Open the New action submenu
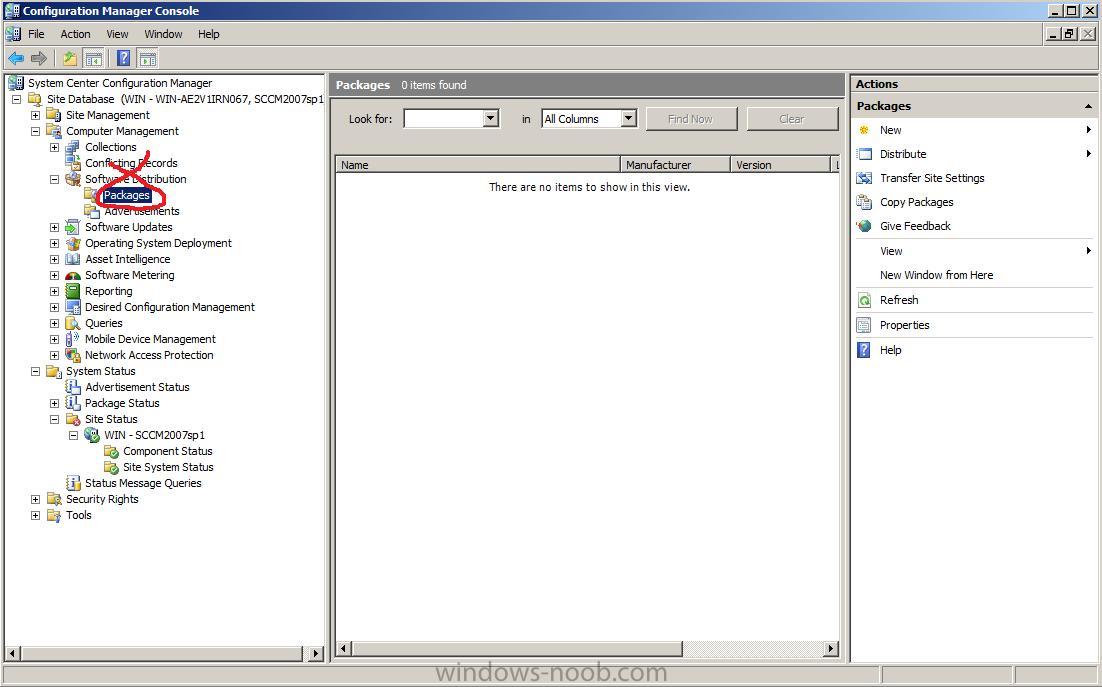Screen dimensions: 1102x687 click(1088, 130)
